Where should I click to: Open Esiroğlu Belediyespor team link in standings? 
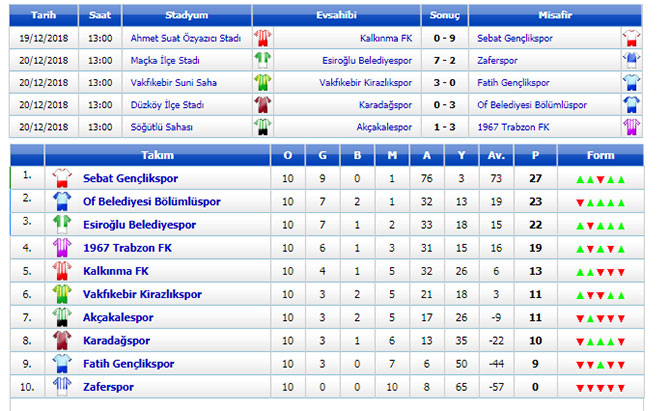tap(139, 225)
